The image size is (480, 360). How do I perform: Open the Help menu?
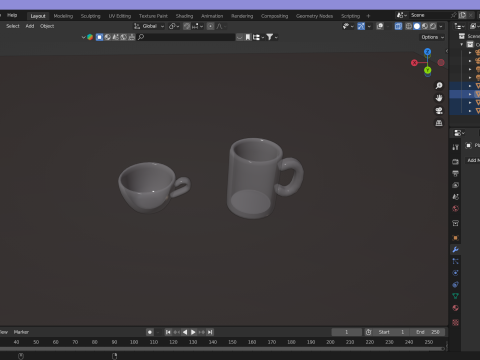point(12,15)
